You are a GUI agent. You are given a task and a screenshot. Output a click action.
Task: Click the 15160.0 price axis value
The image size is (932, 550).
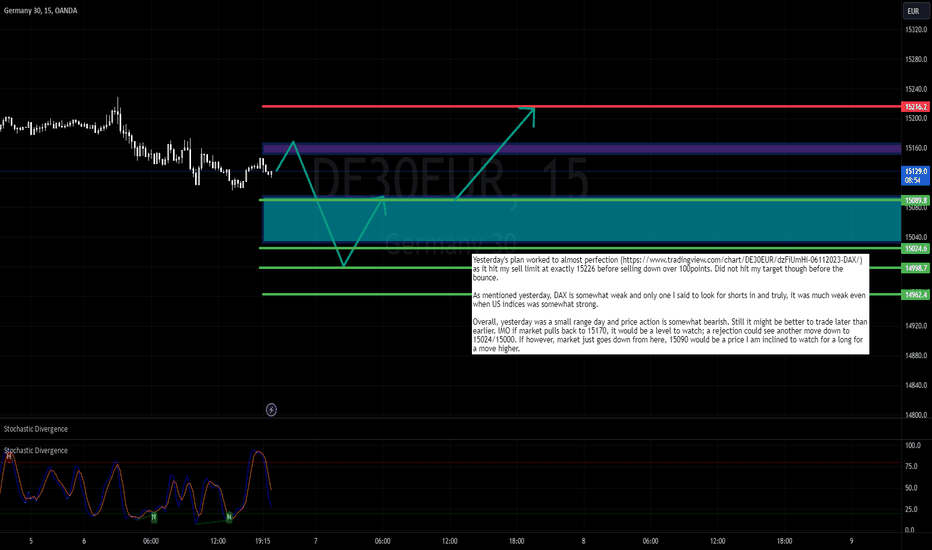pos(916,148)
